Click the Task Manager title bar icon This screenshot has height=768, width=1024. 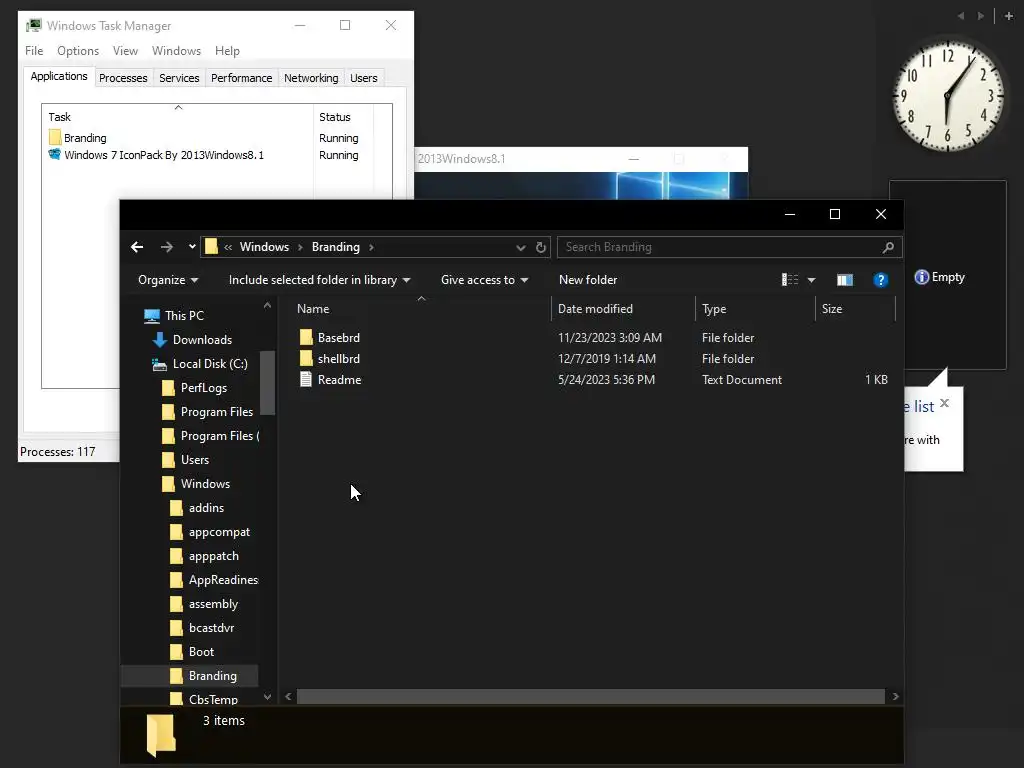(33, 25)
